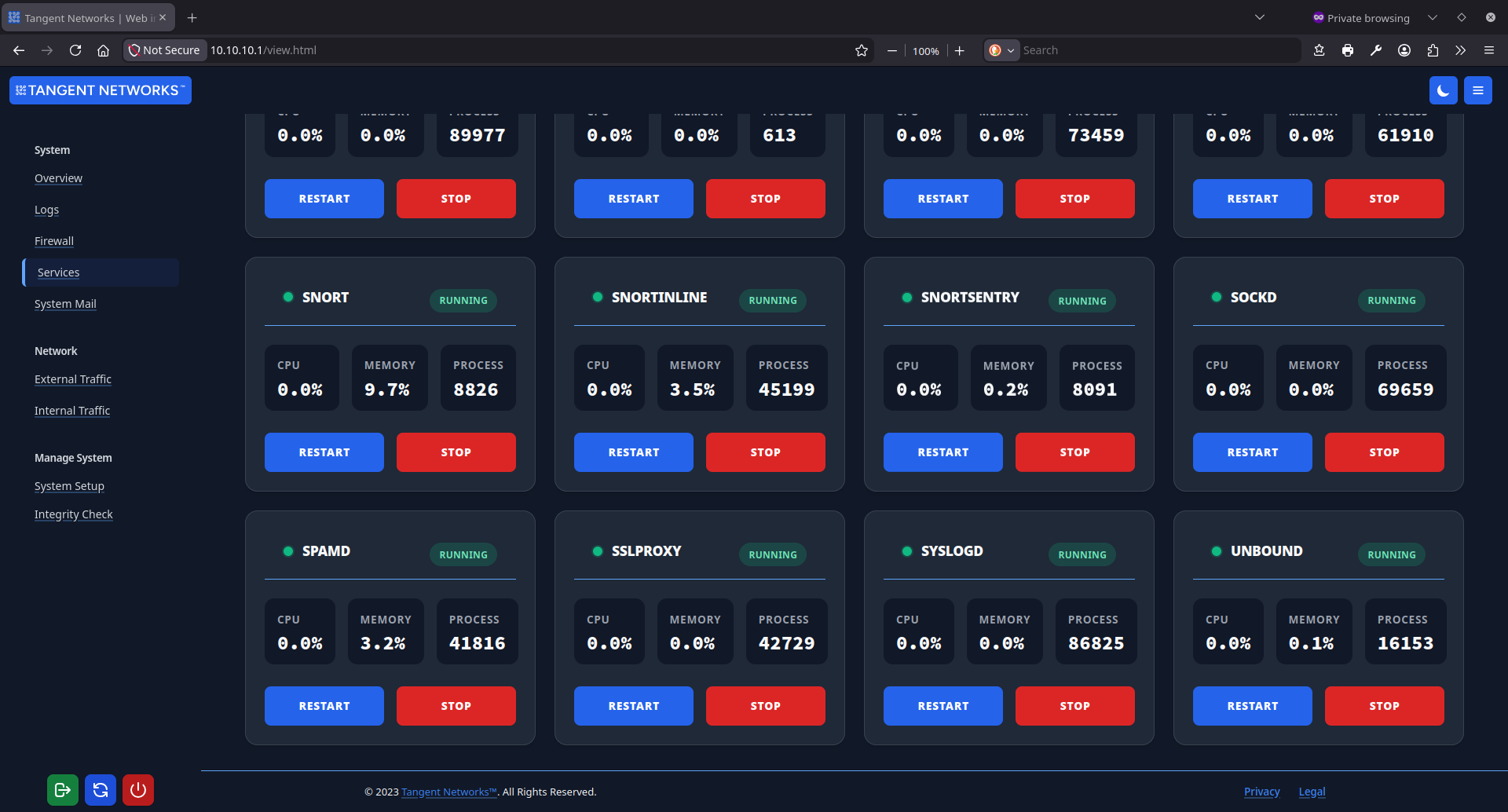Open the browser extensions puzzle icon
Image resolution: width=1508 pixels, height=812 pixels.
coord(1433,49)
